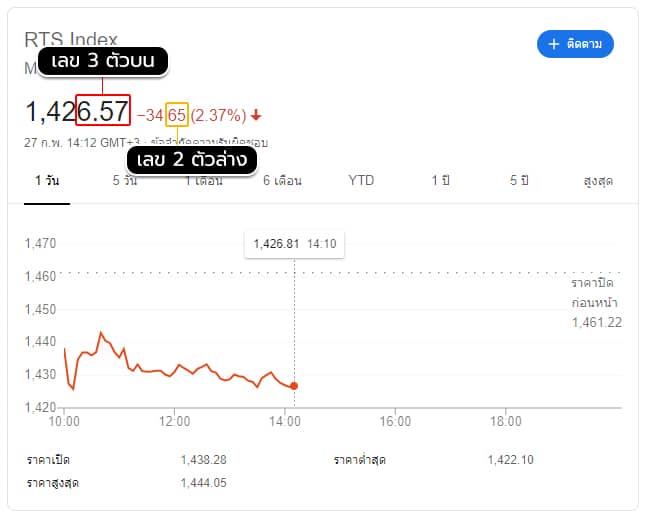The height and width of the screenshot is (518, 647).
Task: Click the previous close value 1,461.22
Action: pyautogui.click(x=597, y=322)
